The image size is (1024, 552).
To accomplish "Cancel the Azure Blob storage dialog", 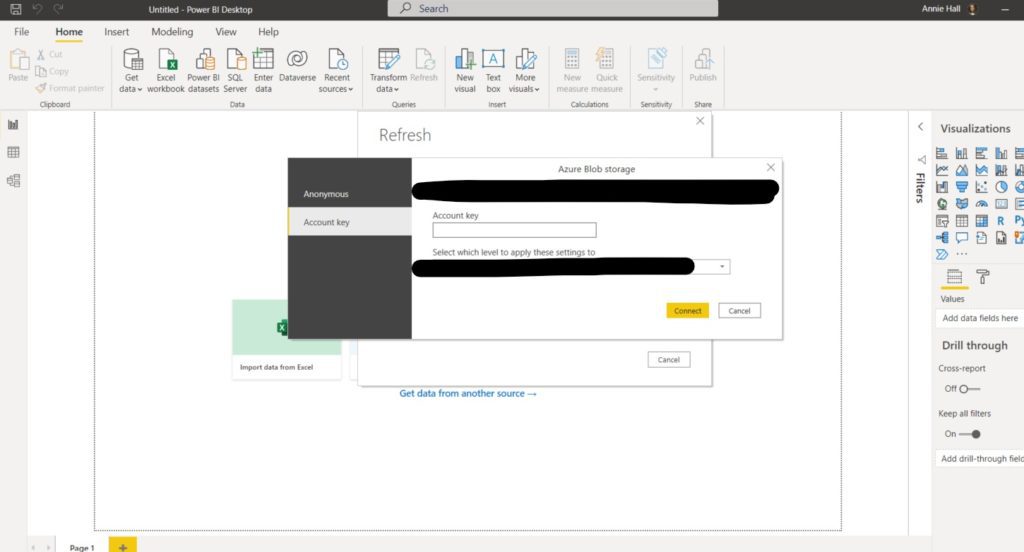I will (739, 311).
